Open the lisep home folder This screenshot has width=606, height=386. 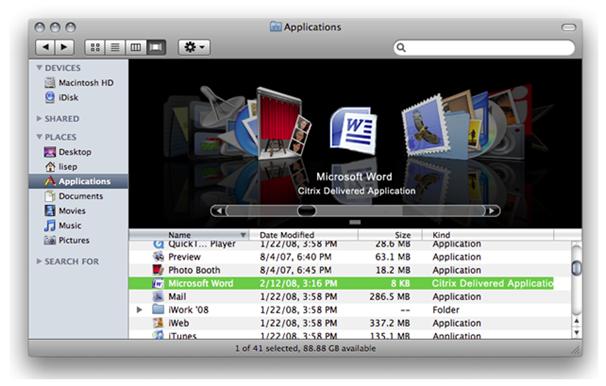pyautogui.click(x=61, y=167)
